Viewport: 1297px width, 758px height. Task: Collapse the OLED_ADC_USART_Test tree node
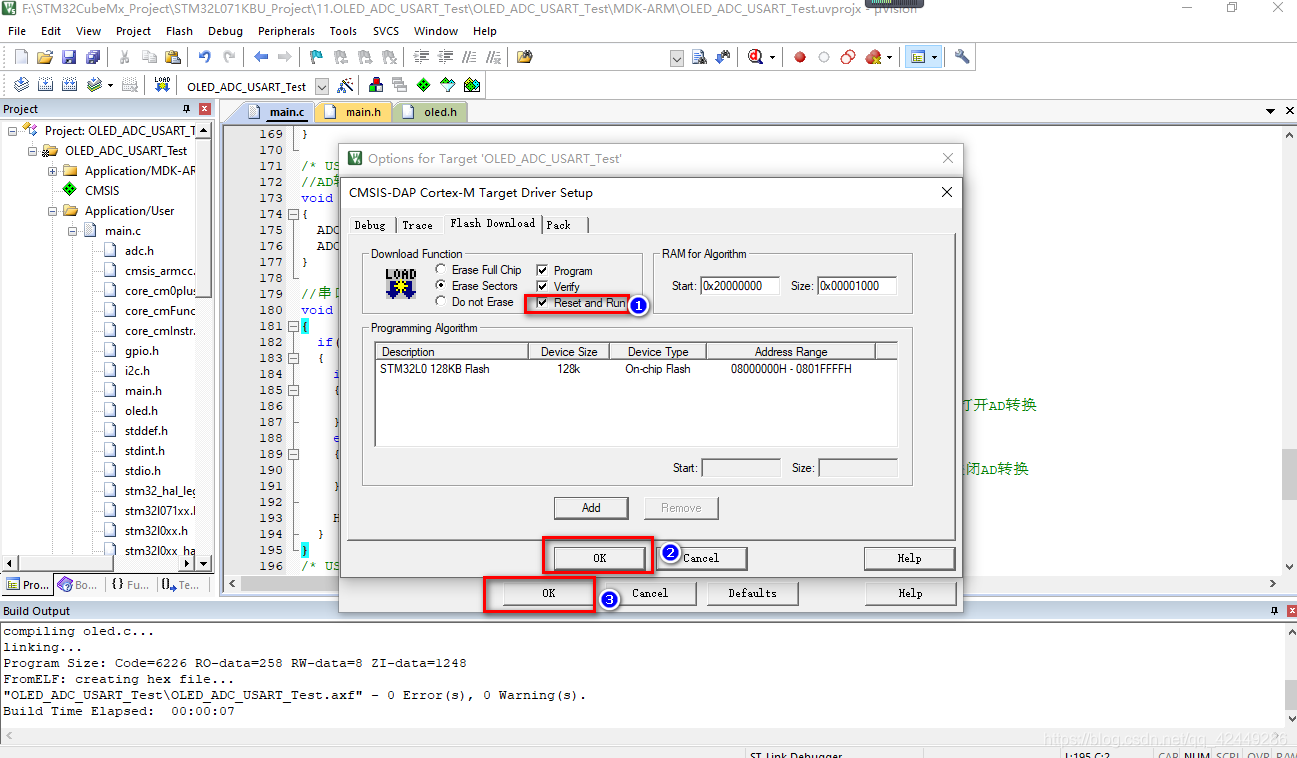(x=33, y=151)
